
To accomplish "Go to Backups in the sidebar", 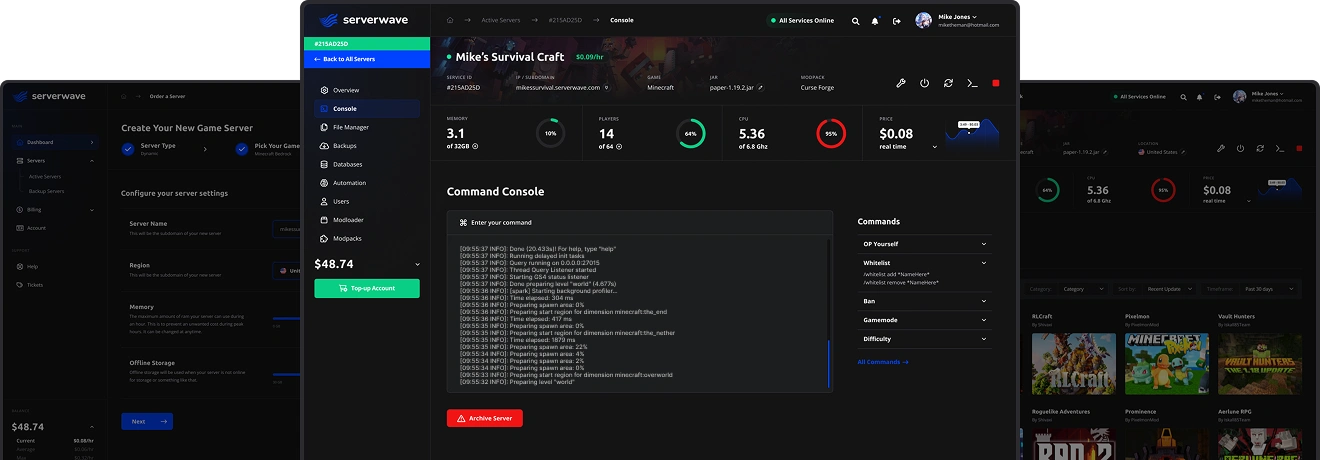I will click(344, 146).
